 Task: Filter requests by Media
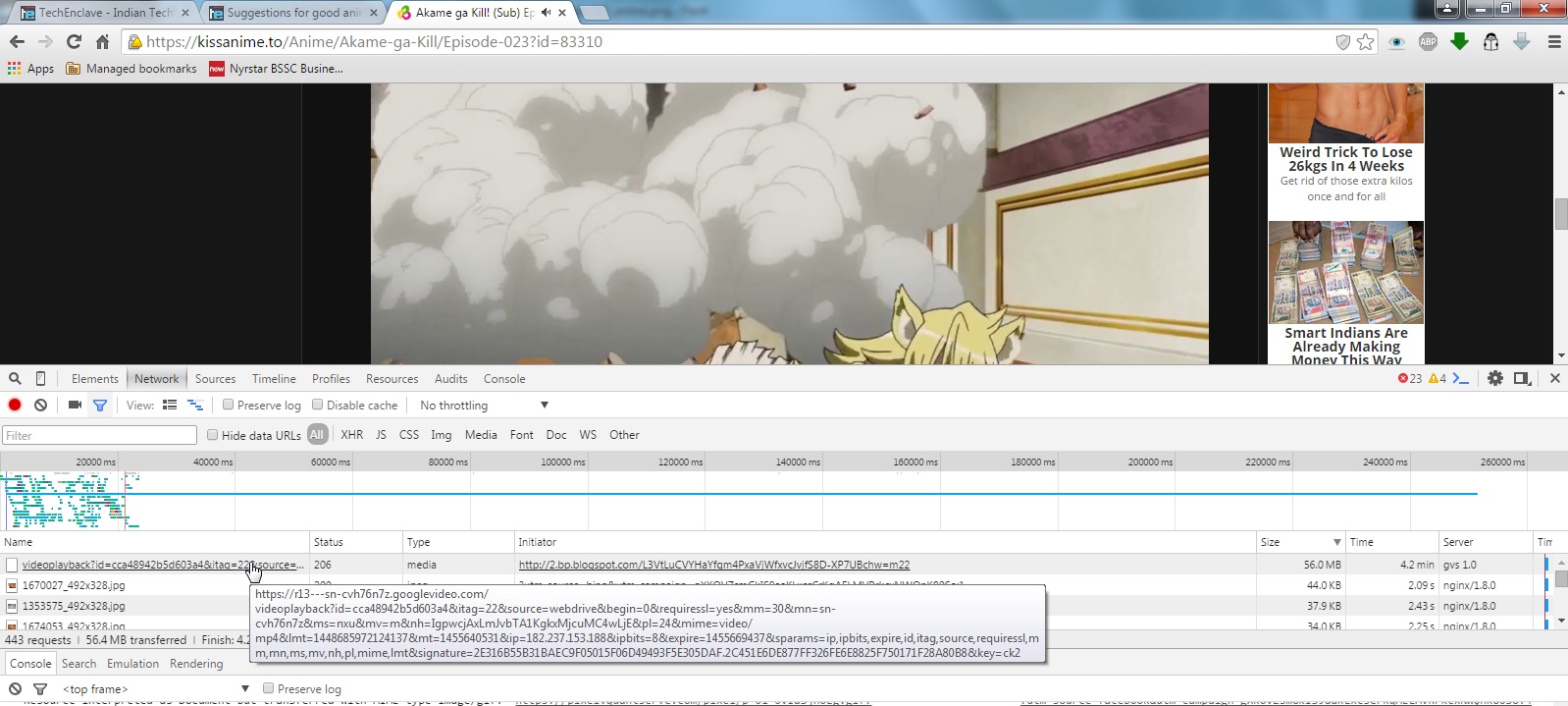tap(481, 435)
